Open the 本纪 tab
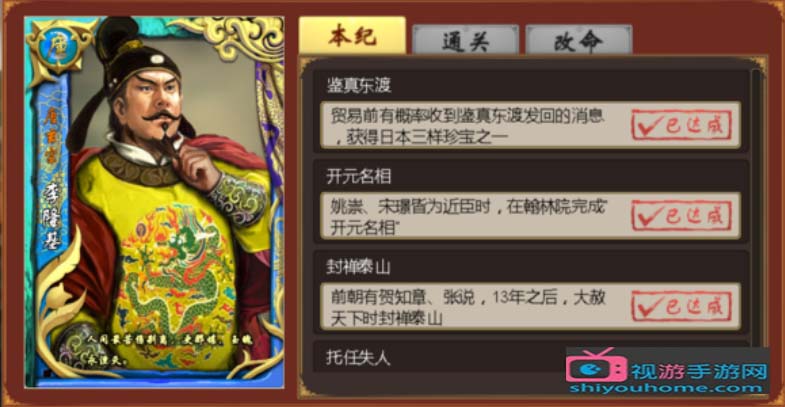This screenshot has height=407, width=785. (352, 36)
